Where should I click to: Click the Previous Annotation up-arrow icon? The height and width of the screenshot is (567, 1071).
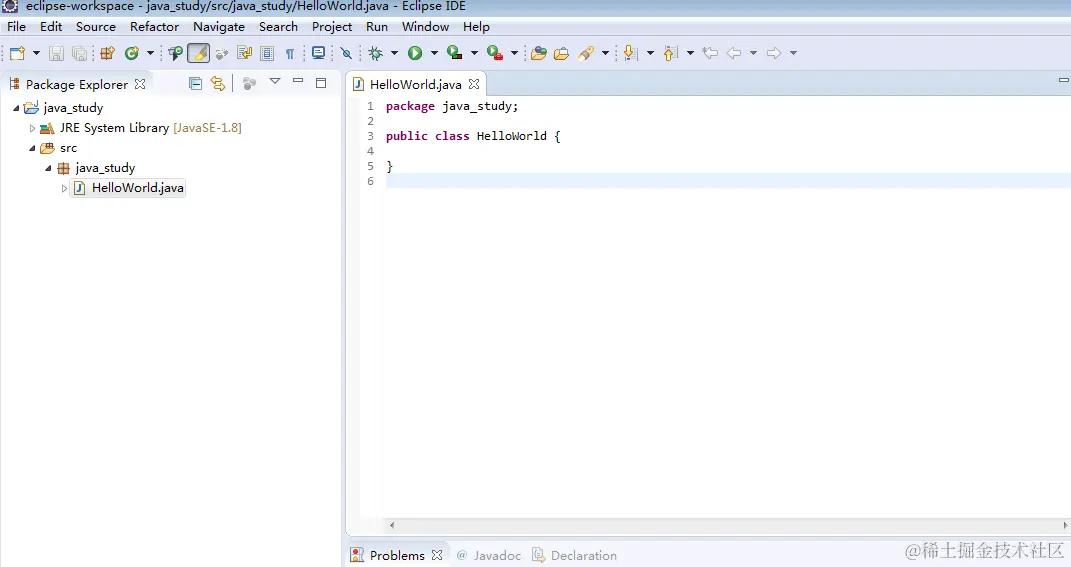(670, 53)
